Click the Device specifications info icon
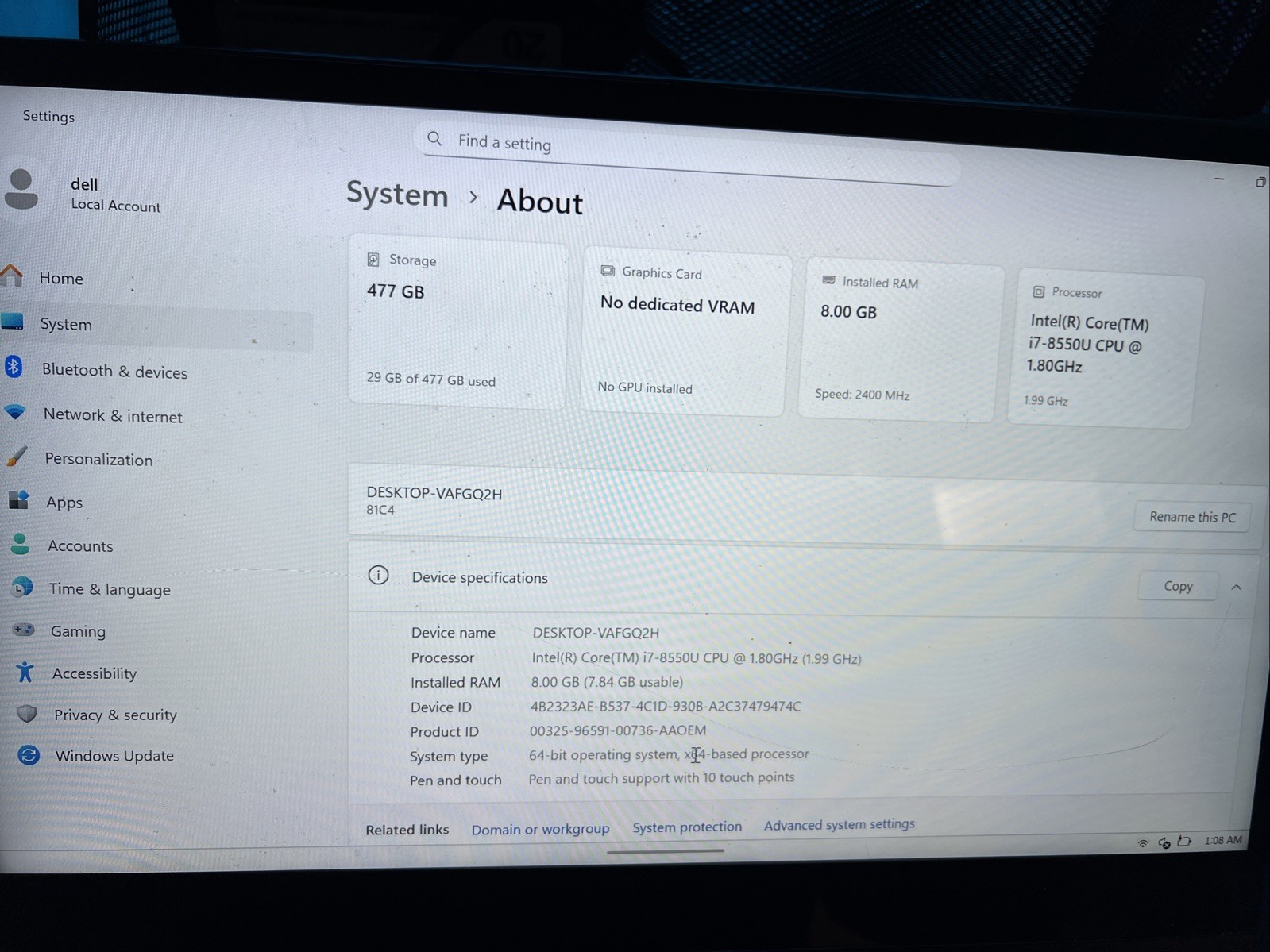The height and width of the screenshot is (952, 1270). (379, 575)
